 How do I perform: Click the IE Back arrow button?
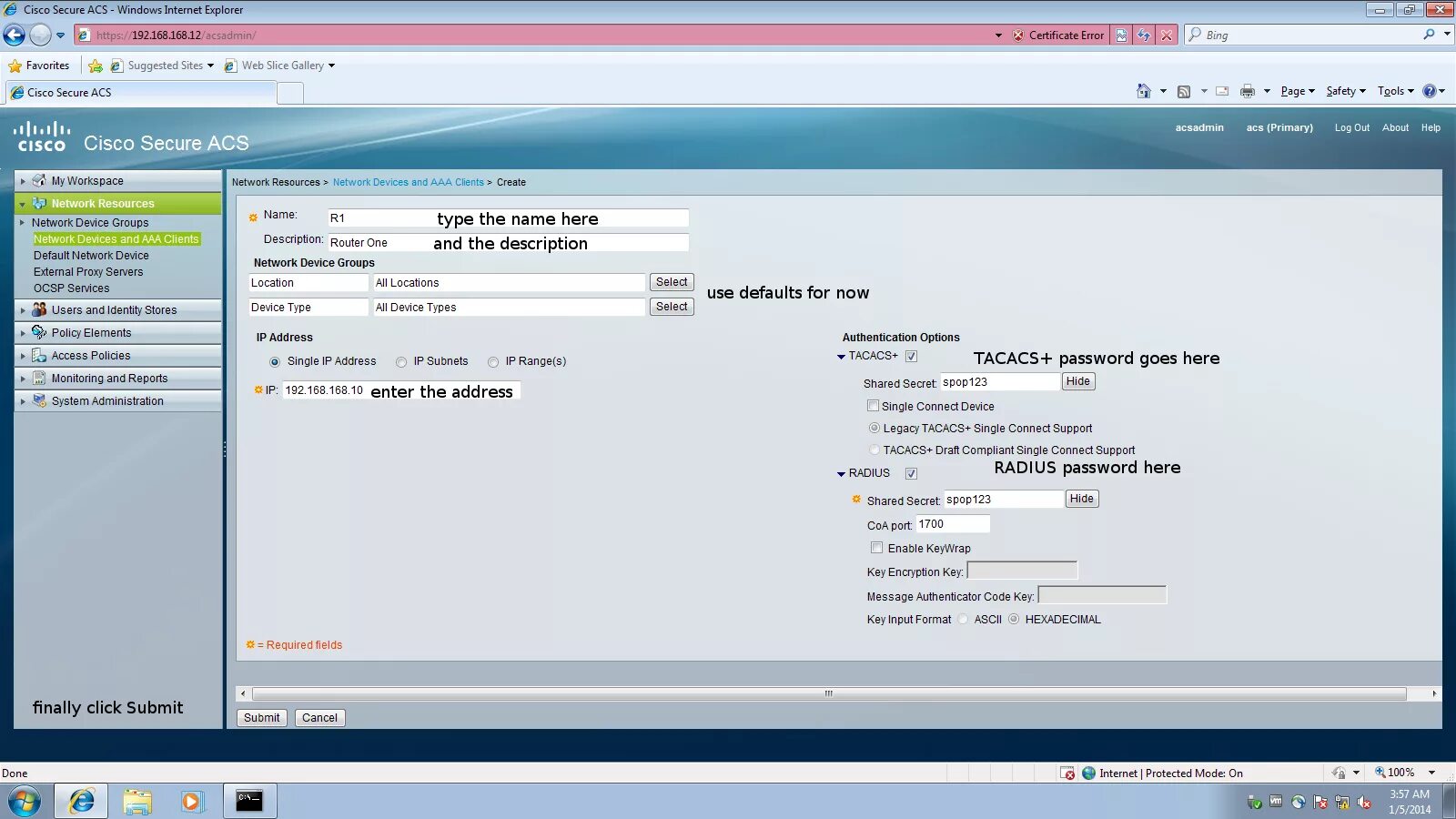point(15,35)
